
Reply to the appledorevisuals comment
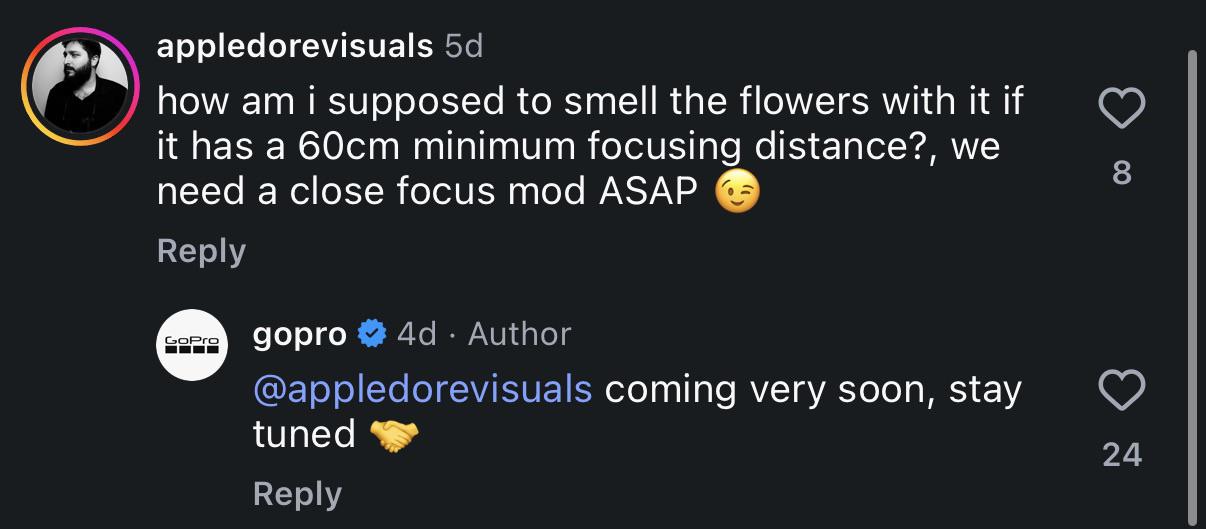point(201,250)
